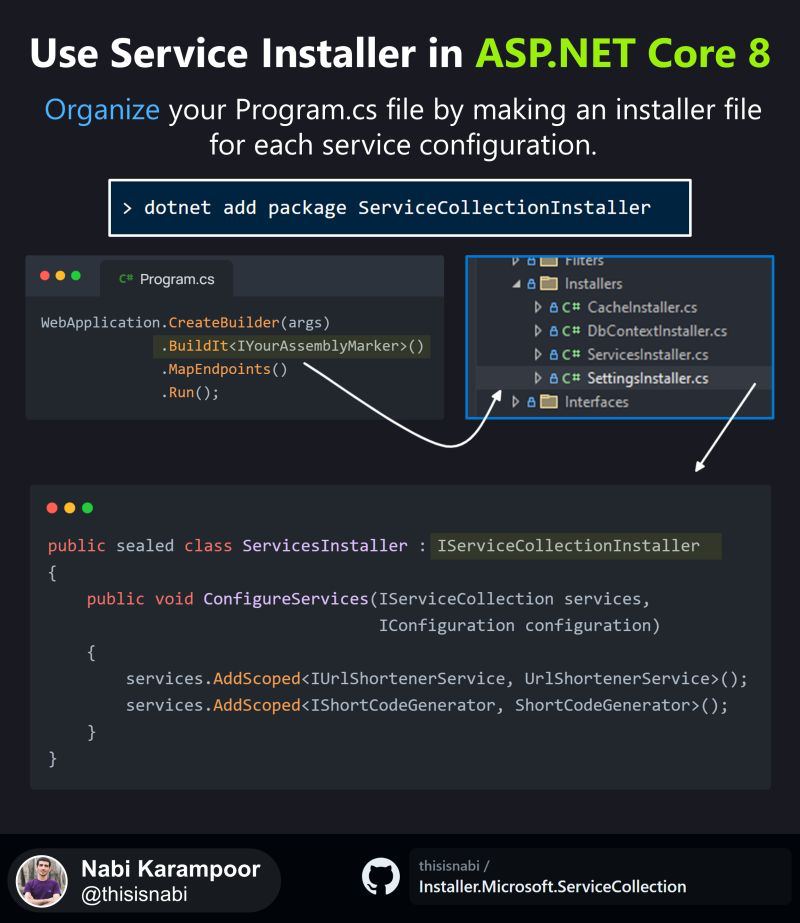
Task: Click lock icon beside DbContextInstaller.cs
Action: click(x=553, y=331)
